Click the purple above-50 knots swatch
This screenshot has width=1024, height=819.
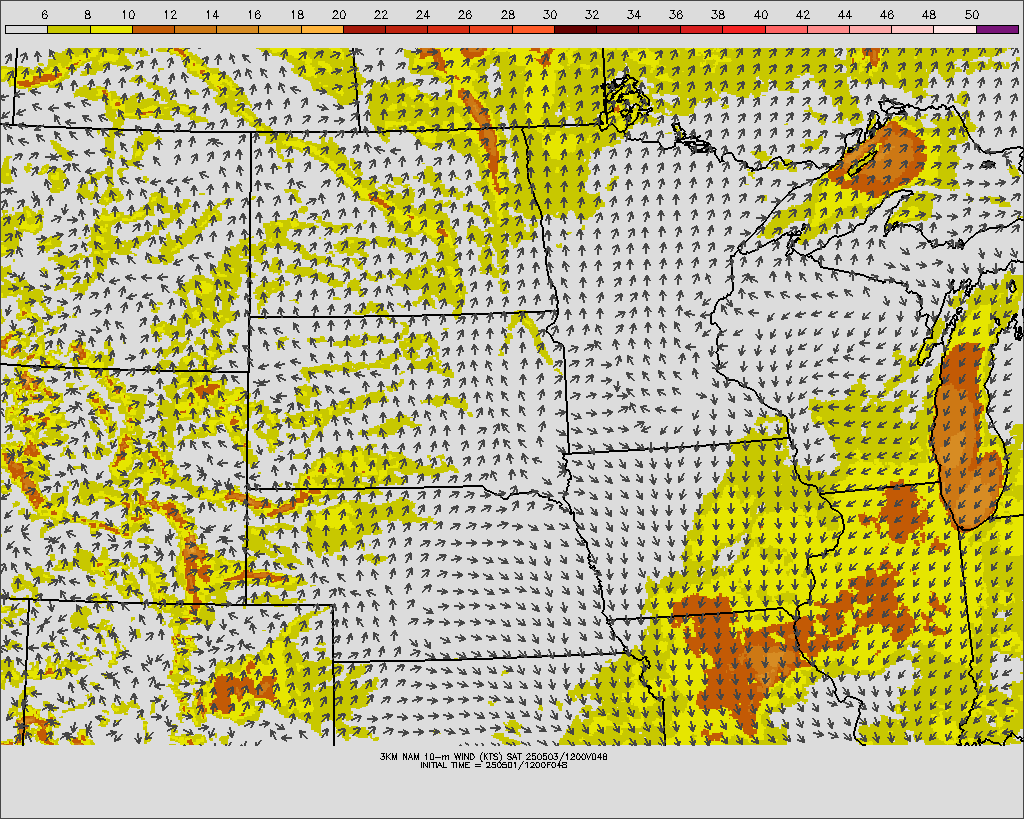(x=997, y=29)
